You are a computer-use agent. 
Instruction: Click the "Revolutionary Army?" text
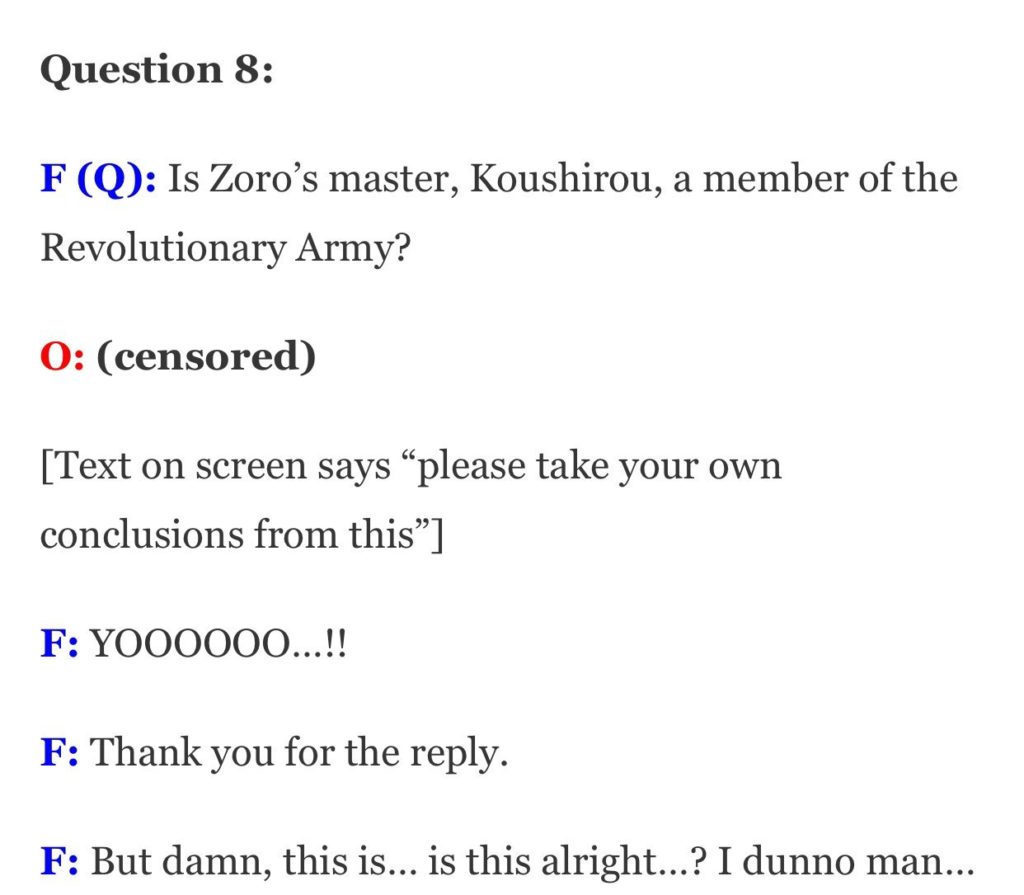(225, 248)
